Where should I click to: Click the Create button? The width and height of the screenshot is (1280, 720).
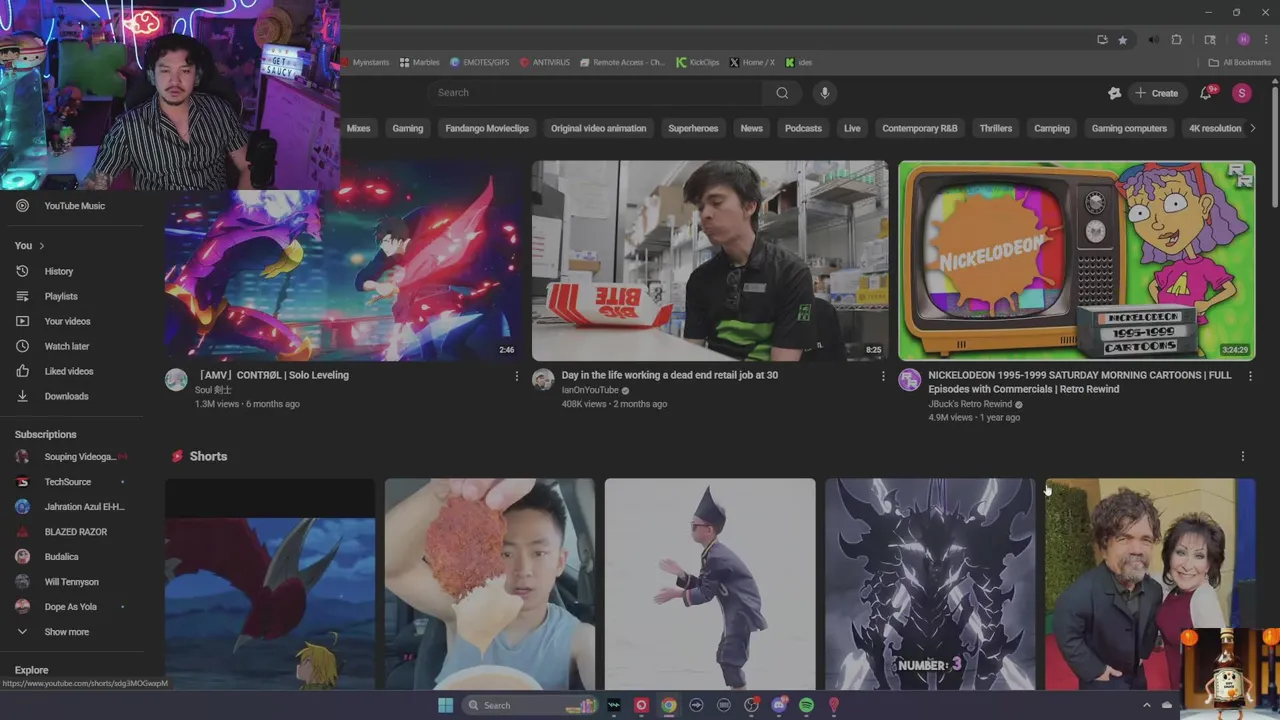point(1156,93)
